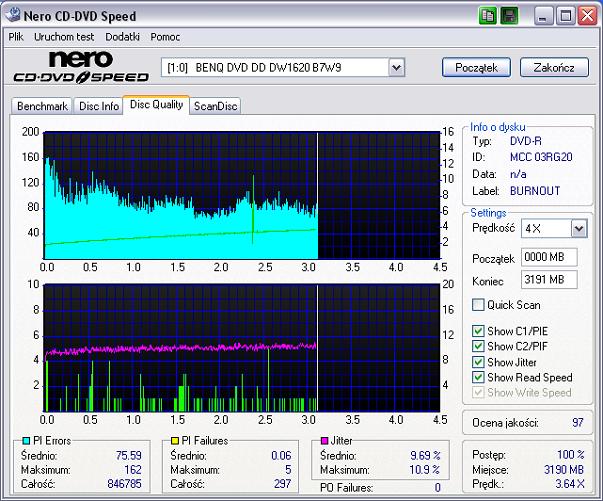This screenshot has height=501, width=603.
Task: Enable the Quick Scan checkbox
Action: point(478,305)
